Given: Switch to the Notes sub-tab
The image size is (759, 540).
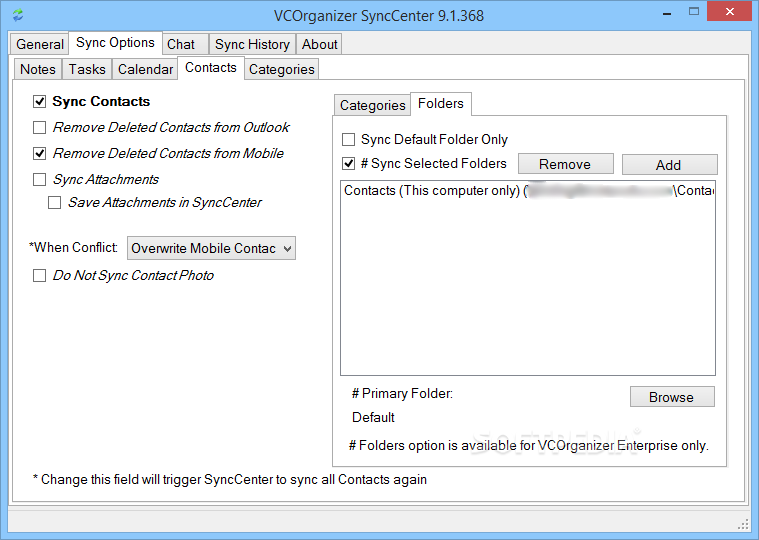Looking at the screenshot, I should 38,69.
